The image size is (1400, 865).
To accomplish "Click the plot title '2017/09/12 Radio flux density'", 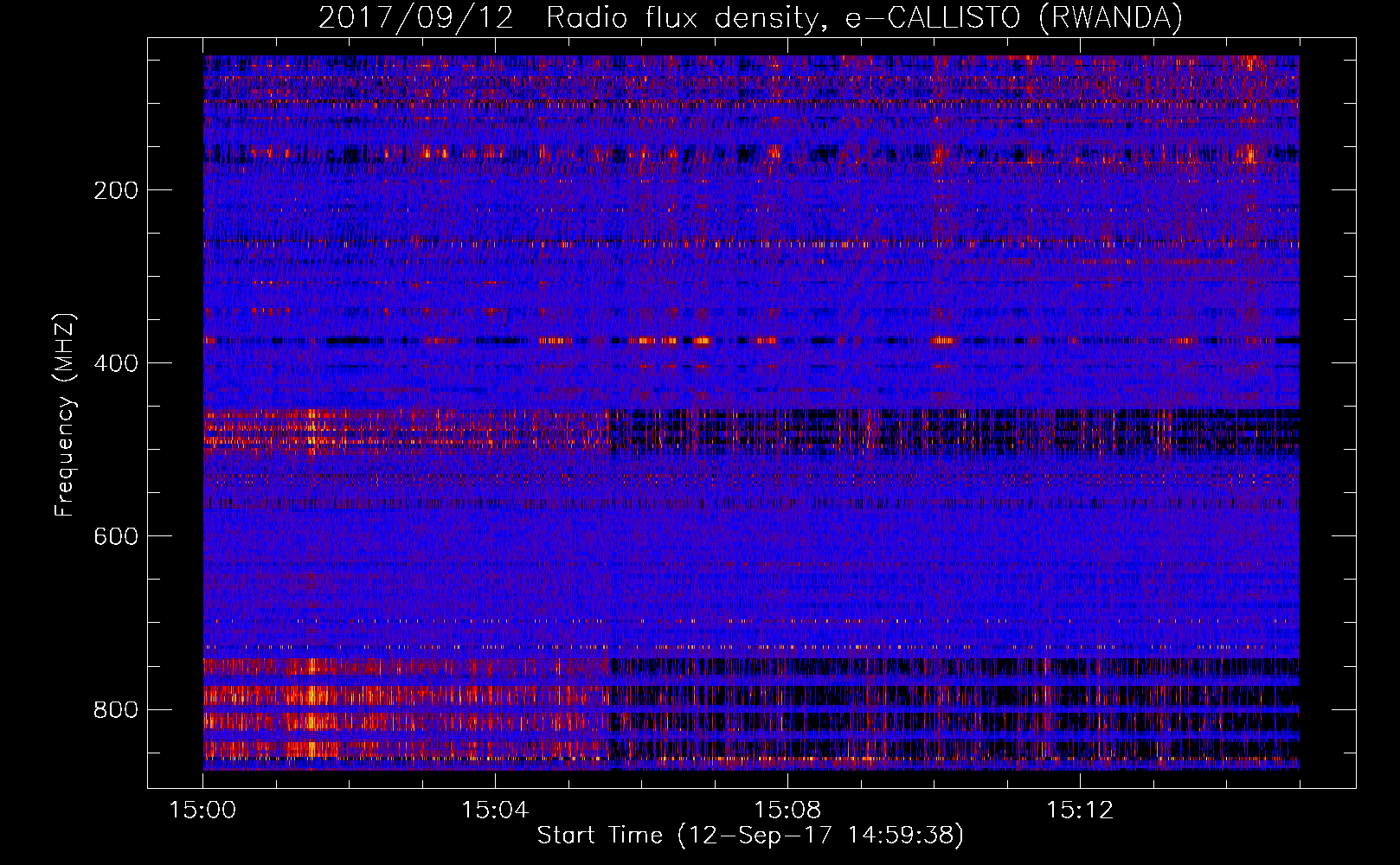I will 750,17.
